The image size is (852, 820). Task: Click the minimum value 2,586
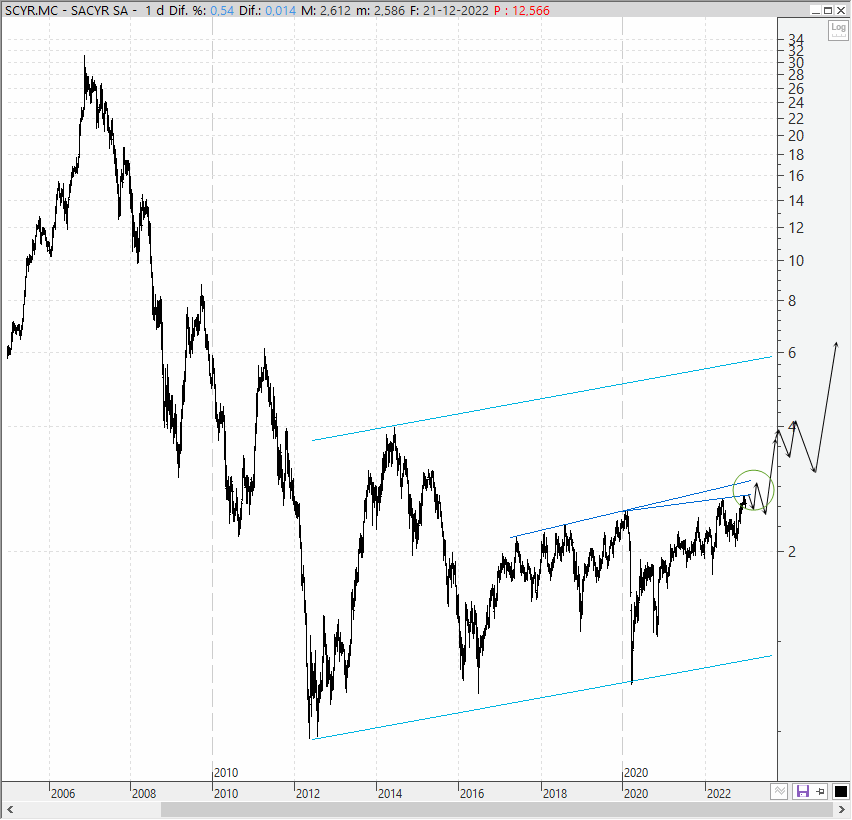[x=389, y=10]
